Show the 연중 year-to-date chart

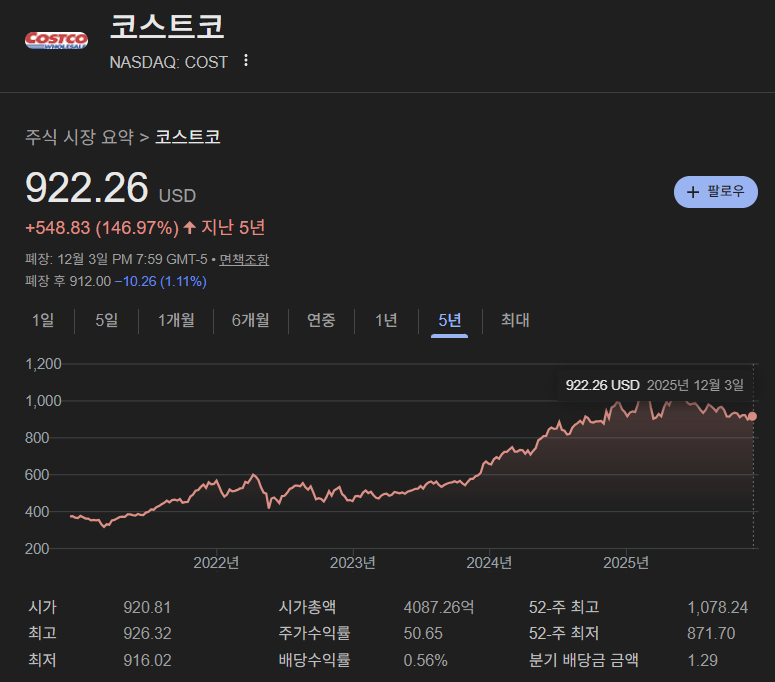321,320
